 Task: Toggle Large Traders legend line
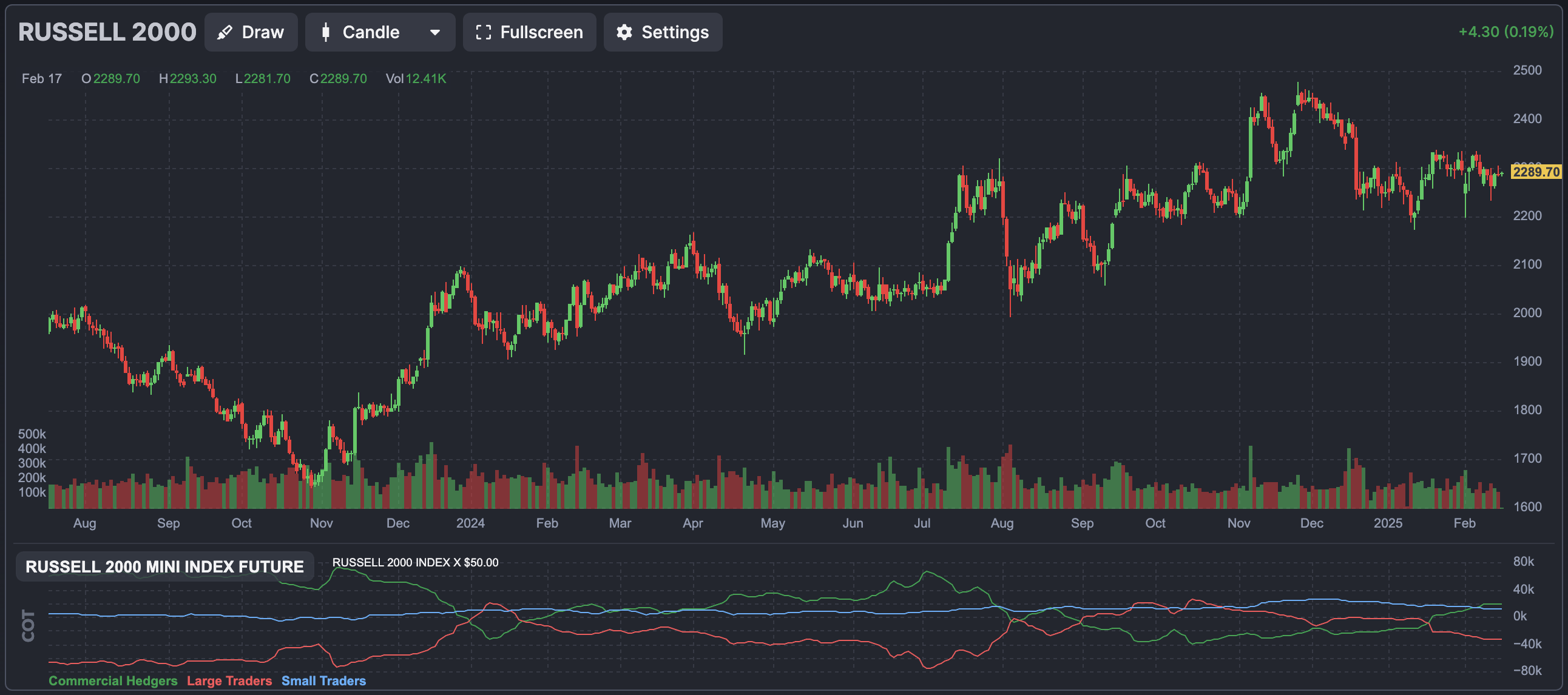(x=229, y=680)
